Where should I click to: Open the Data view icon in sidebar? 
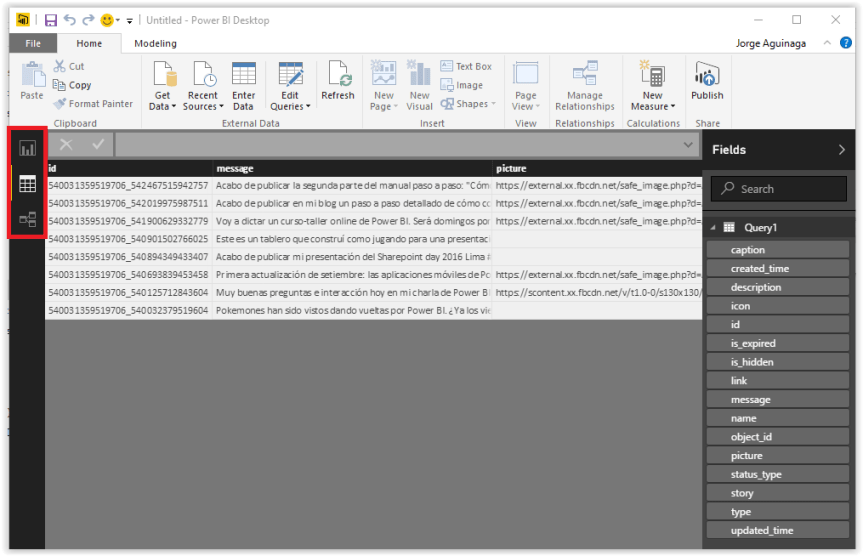[27, 184]
